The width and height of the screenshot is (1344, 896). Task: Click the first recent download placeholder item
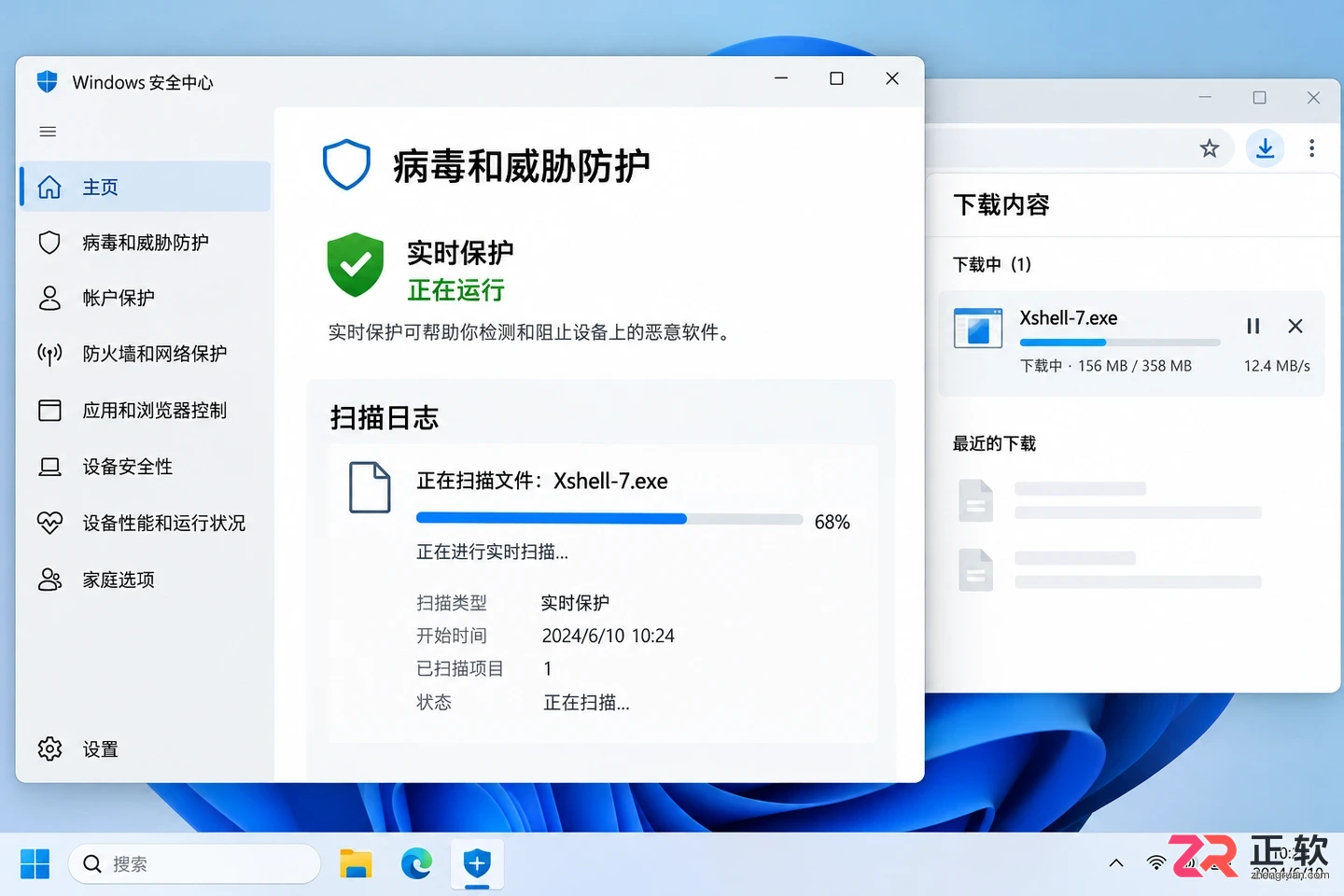coord(1111,500)
